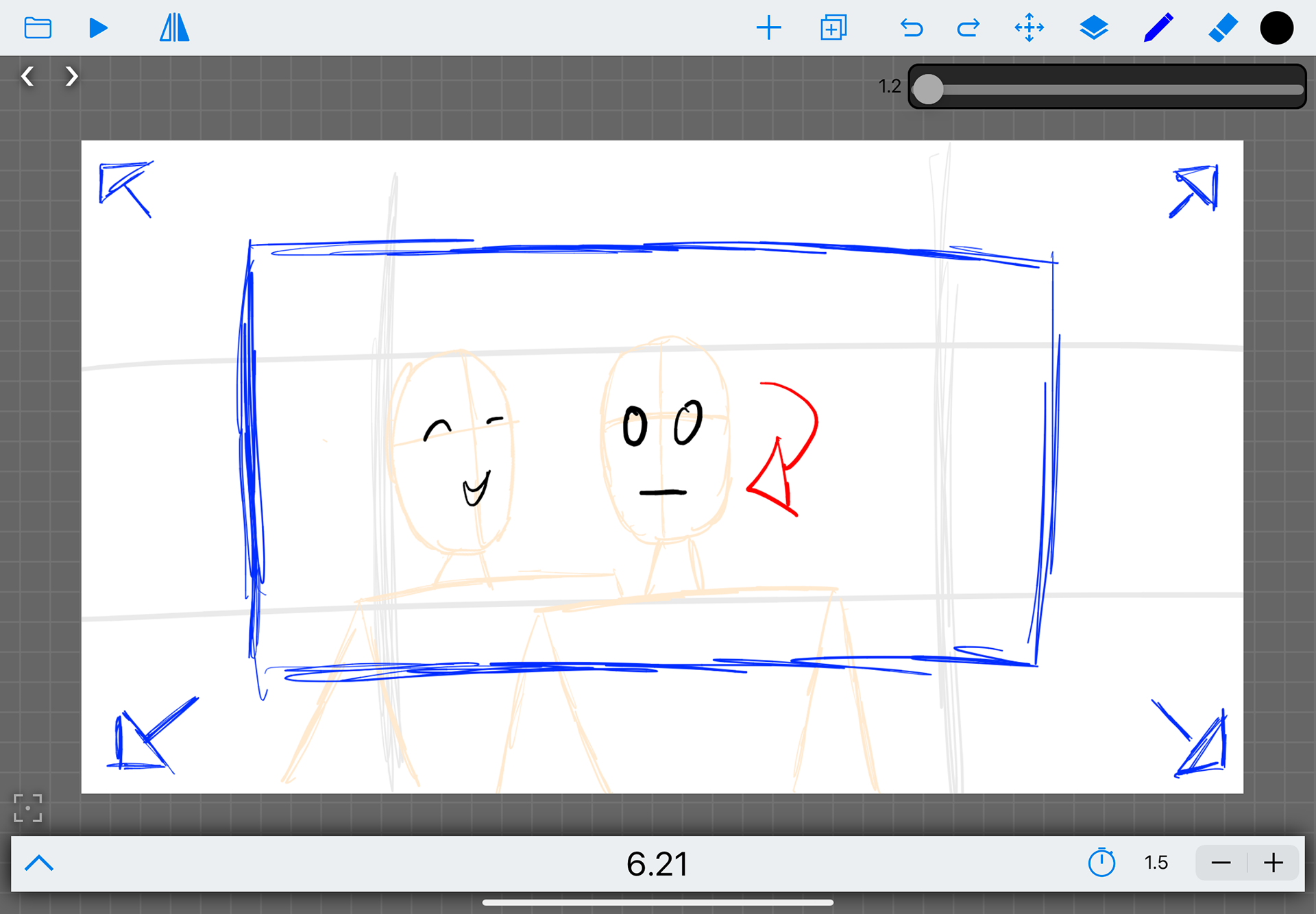The image size is (1316, 914).
Task: Select the Pen tool
Action: click(x=1157, y=27)
